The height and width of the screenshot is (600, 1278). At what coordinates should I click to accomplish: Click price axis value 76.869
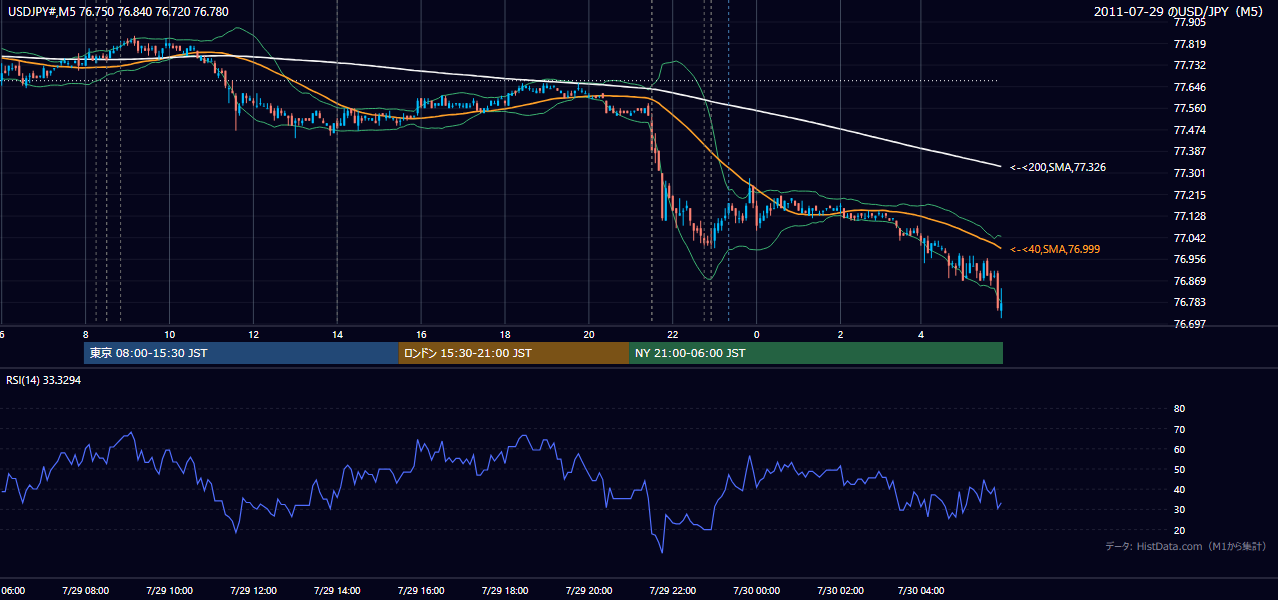tap(1189, 281)
